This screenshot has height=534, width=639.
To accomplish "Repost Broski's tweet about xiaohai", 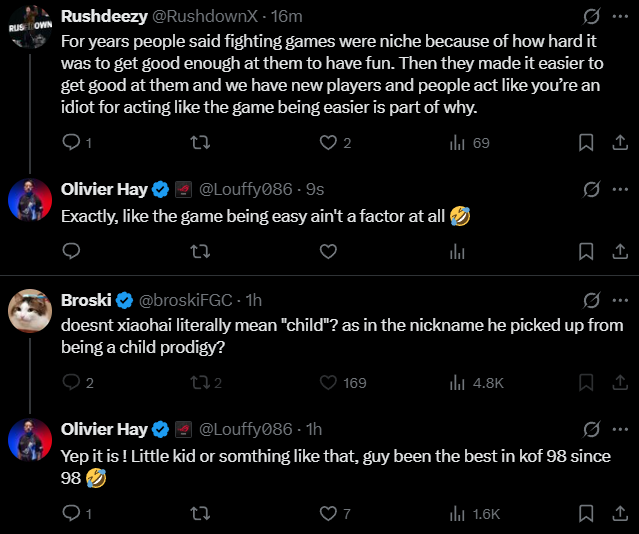I will tap(200, 382).
